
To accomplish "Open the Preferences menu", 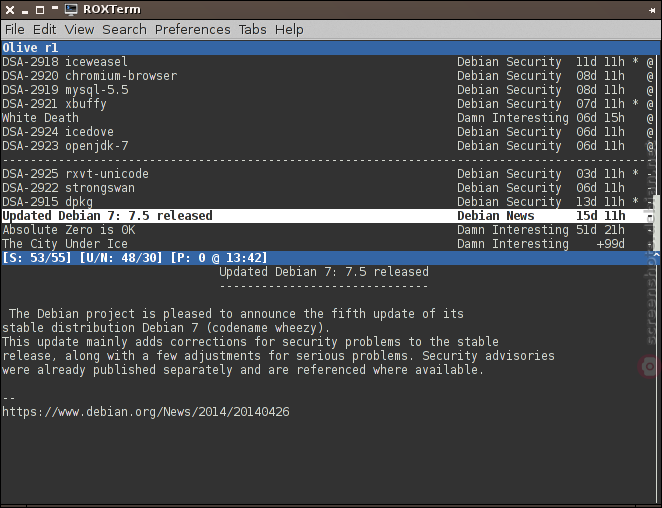I will pyautogui.click(x=193, y=30).
